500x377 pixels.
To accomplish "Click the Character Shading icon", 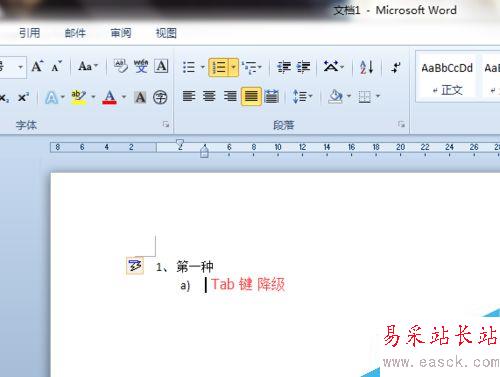I will point(140,97).
